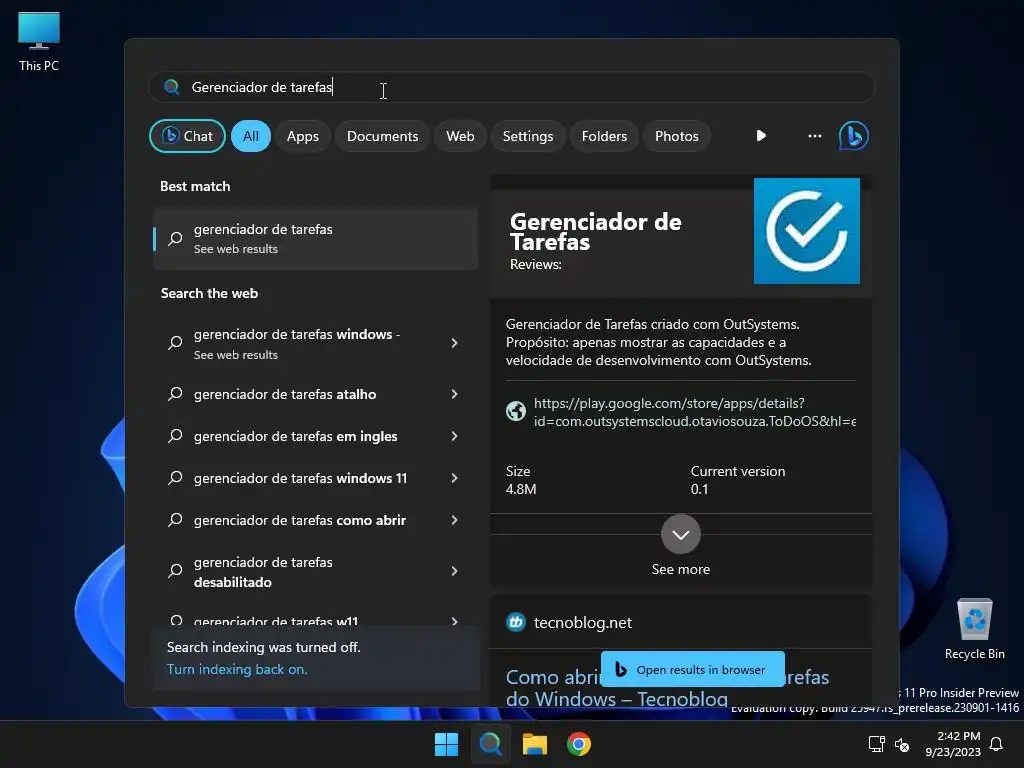The width and height of the screenshot is (1024, 768).
Task: Click the search magnifier icon in search box
Action: (172, 87)
